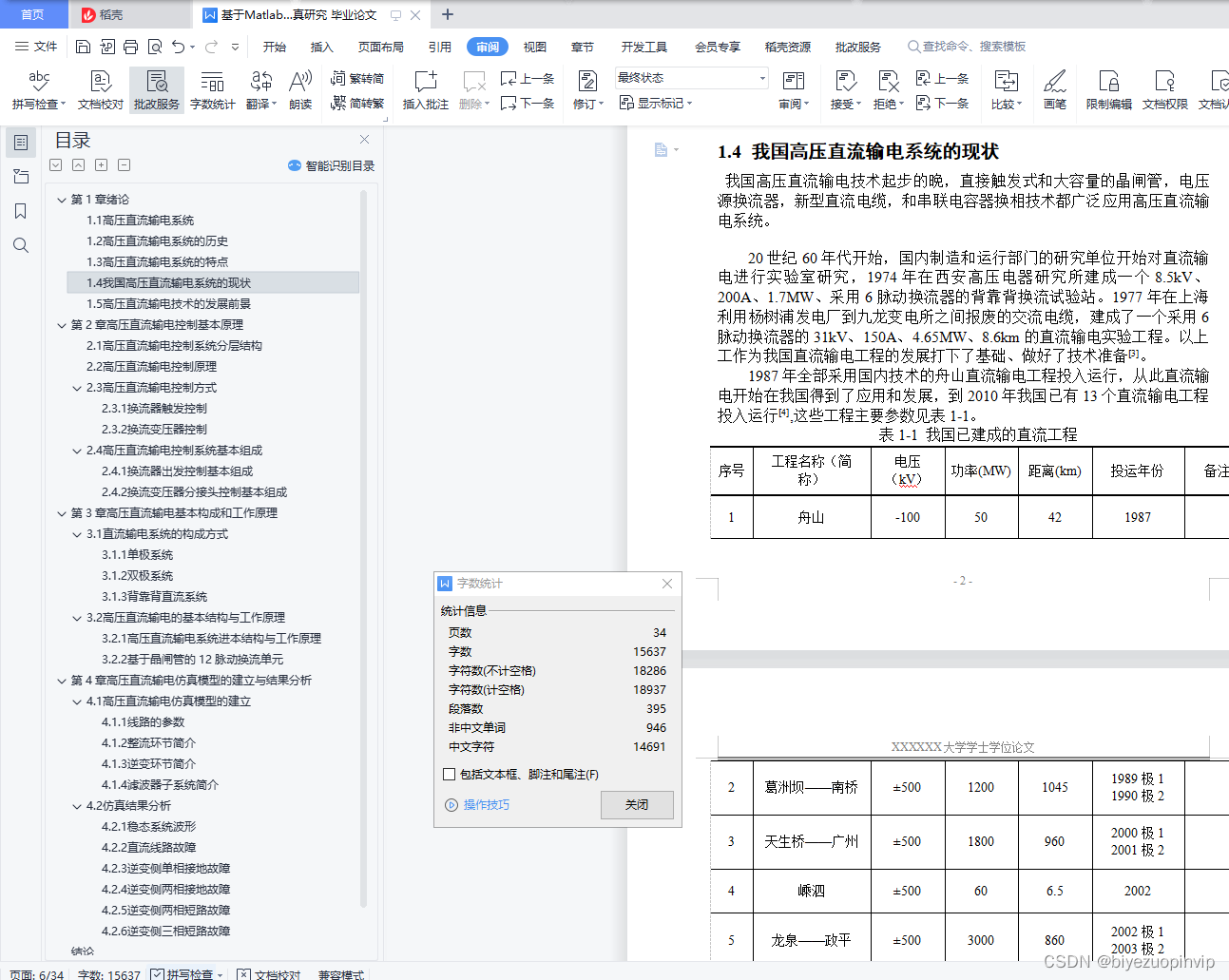Image resolution: width=1229 pixels, height=980 pixels.
Task: Click the 文档校对 proofreading icon
Action: tap(101, 90)
